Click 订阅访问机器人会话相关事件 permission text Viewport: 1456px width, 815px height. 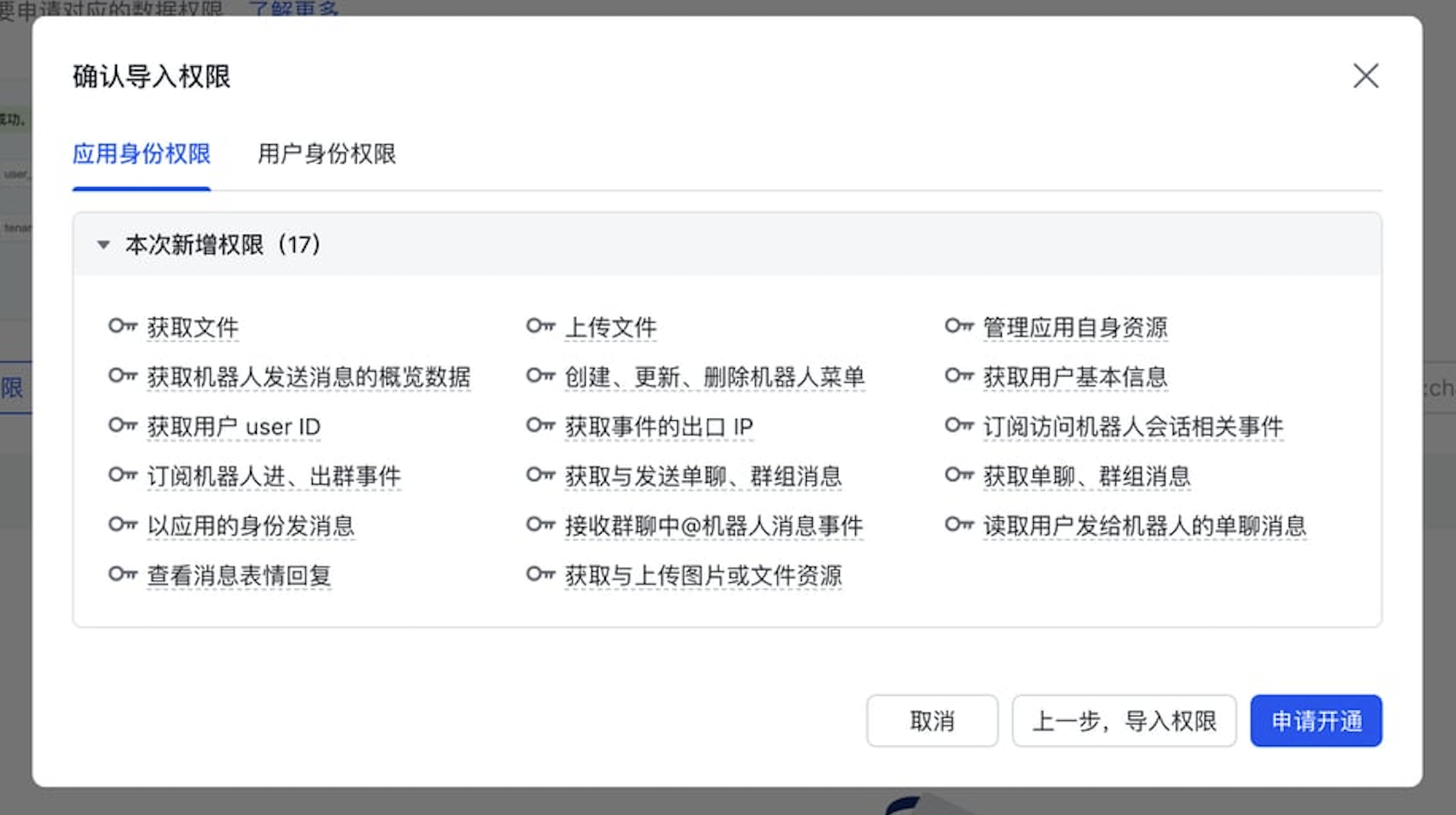[1132, 427]
